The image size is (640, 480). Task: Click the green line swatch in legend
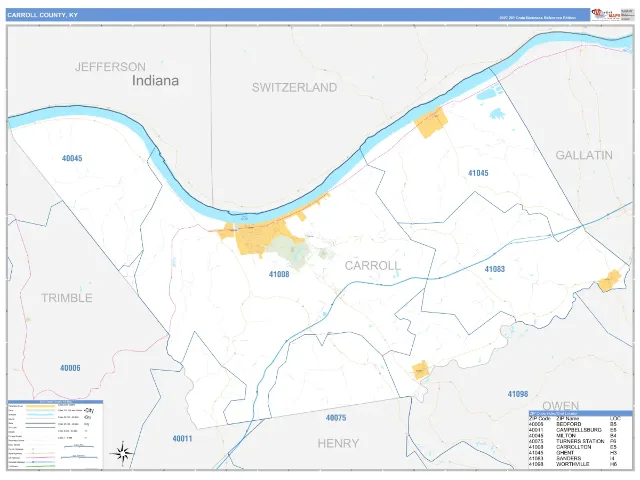[x=40, y=466]
